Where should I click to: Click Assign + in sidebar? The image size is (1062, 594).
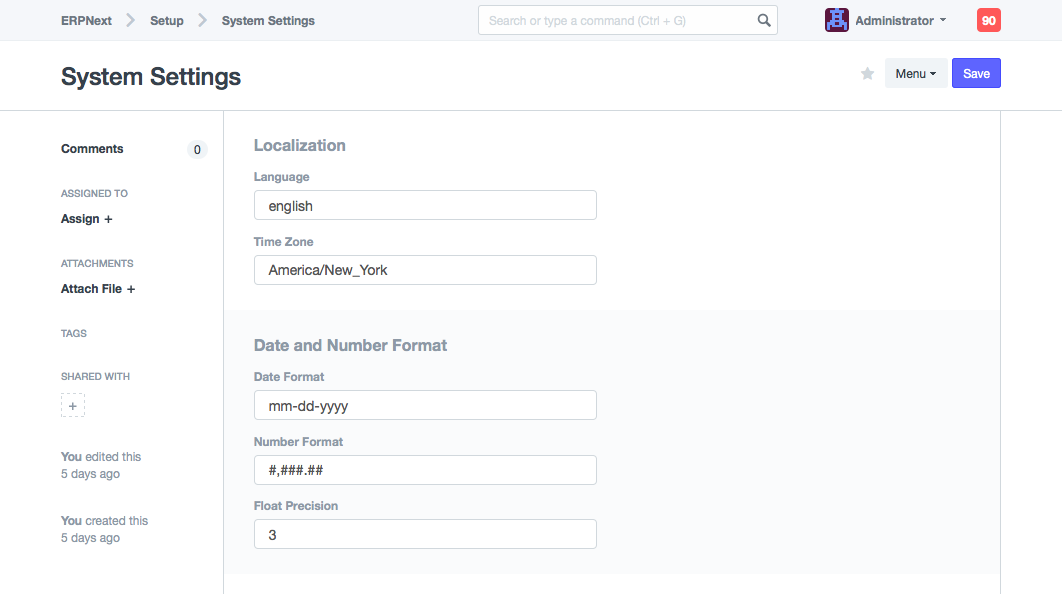click(86, 219)
